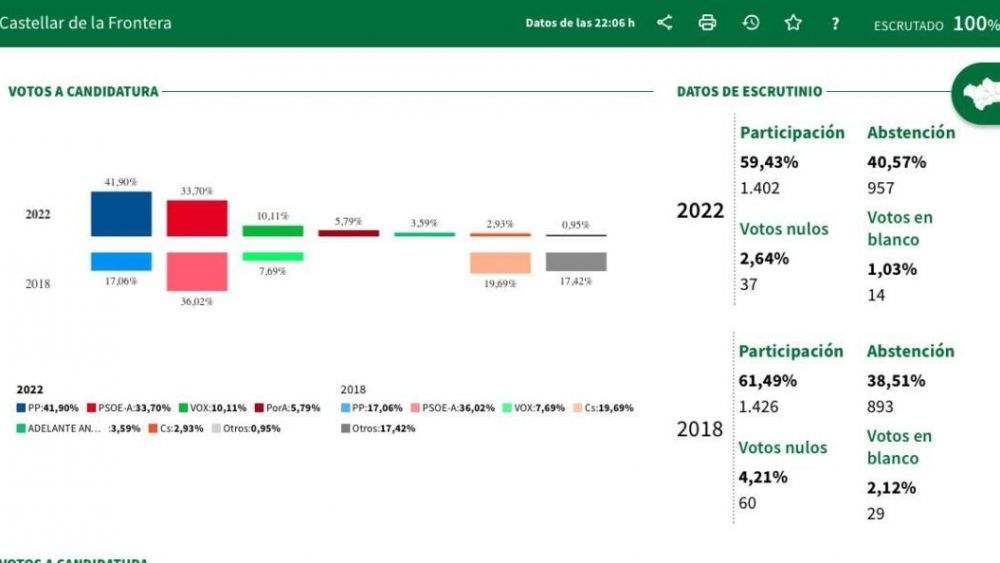Open the Andalusia map button
This screenshot has width=1000, height=563.
976,94
